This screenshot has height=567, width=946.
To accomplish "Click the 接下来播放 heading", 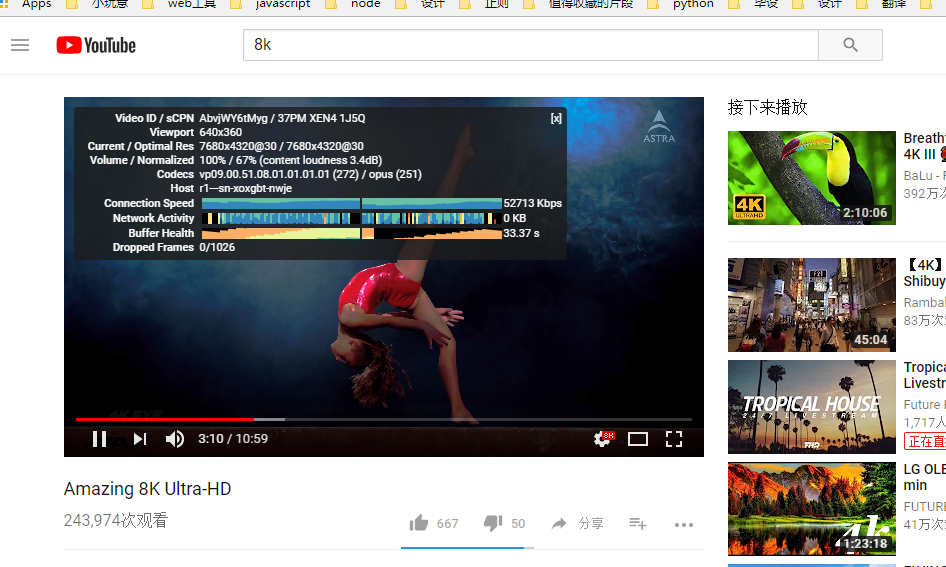I will (x=767, y=107).
